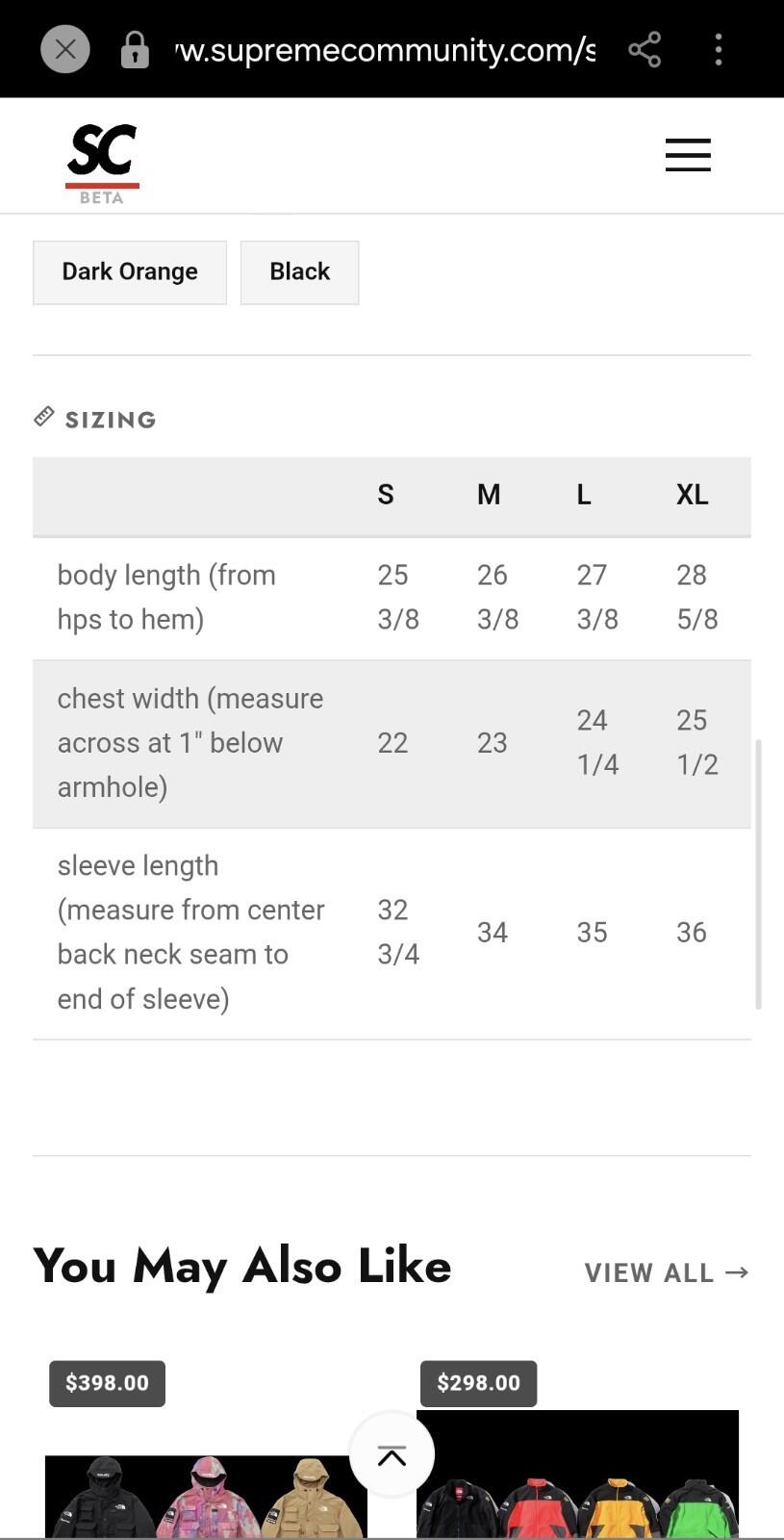This screenshot has height=1540, width=784.
Task: Tap the $398.00 price badge
Action: pyautogui.click(x=107, y=1383)
